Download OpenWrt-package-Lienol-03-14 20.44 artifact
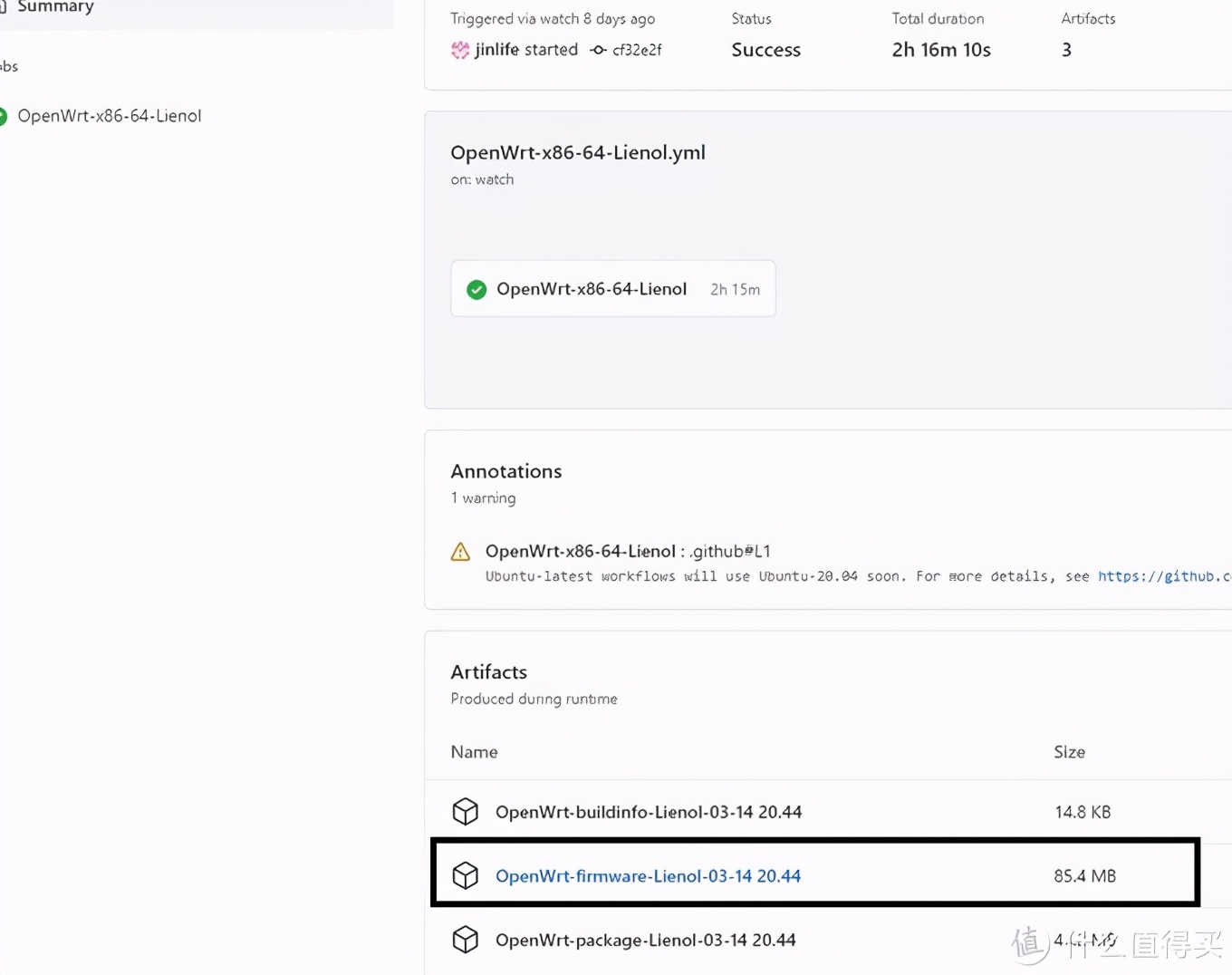The width and height of the screenshot is (1232, 975). 645,940
